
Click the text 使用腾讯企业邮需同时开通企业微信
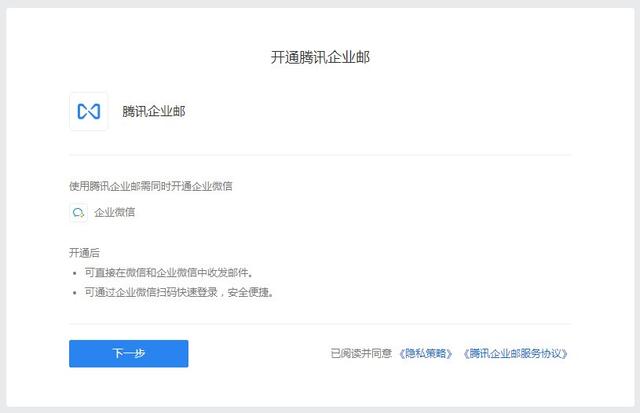(x=151, y=186)
